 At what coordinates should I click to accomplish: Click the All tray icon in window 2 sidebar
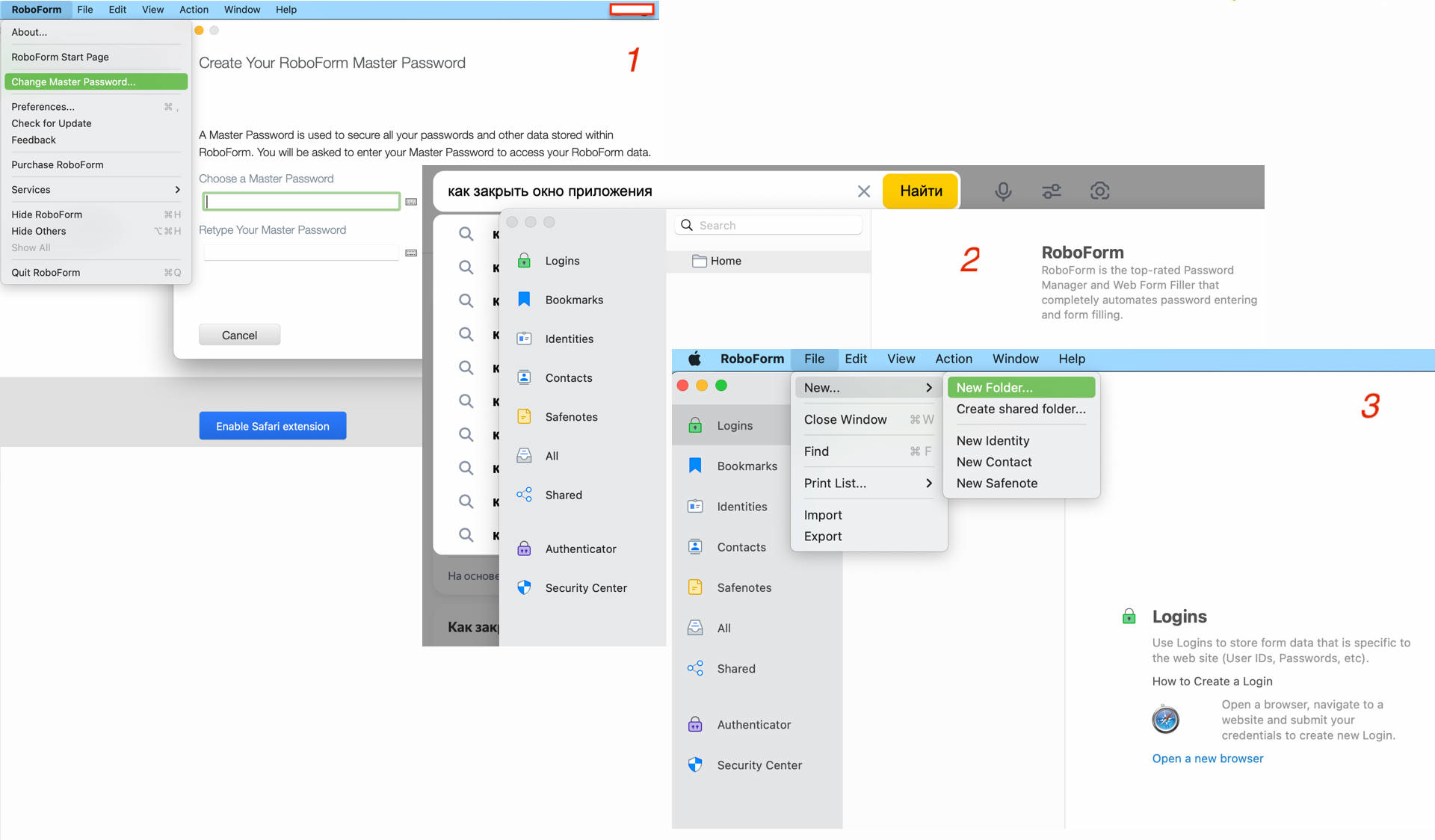[x=524, y=456]
